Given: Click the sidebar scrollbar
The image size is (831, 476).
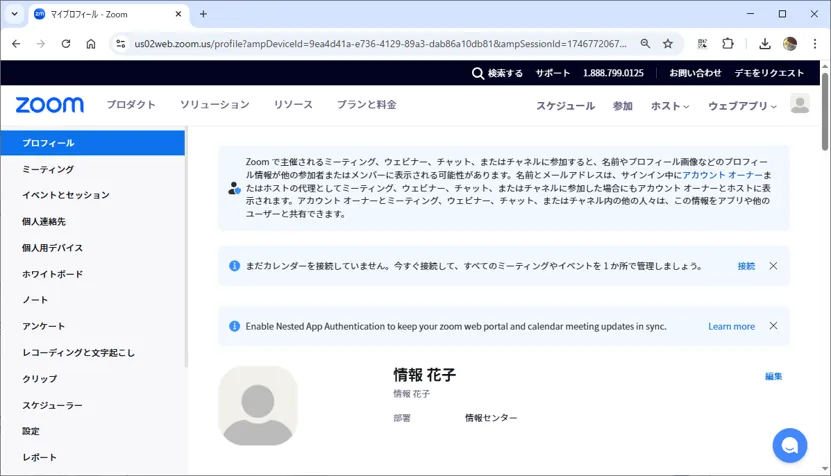Looking at the screenshot, I should coord(186,246).
